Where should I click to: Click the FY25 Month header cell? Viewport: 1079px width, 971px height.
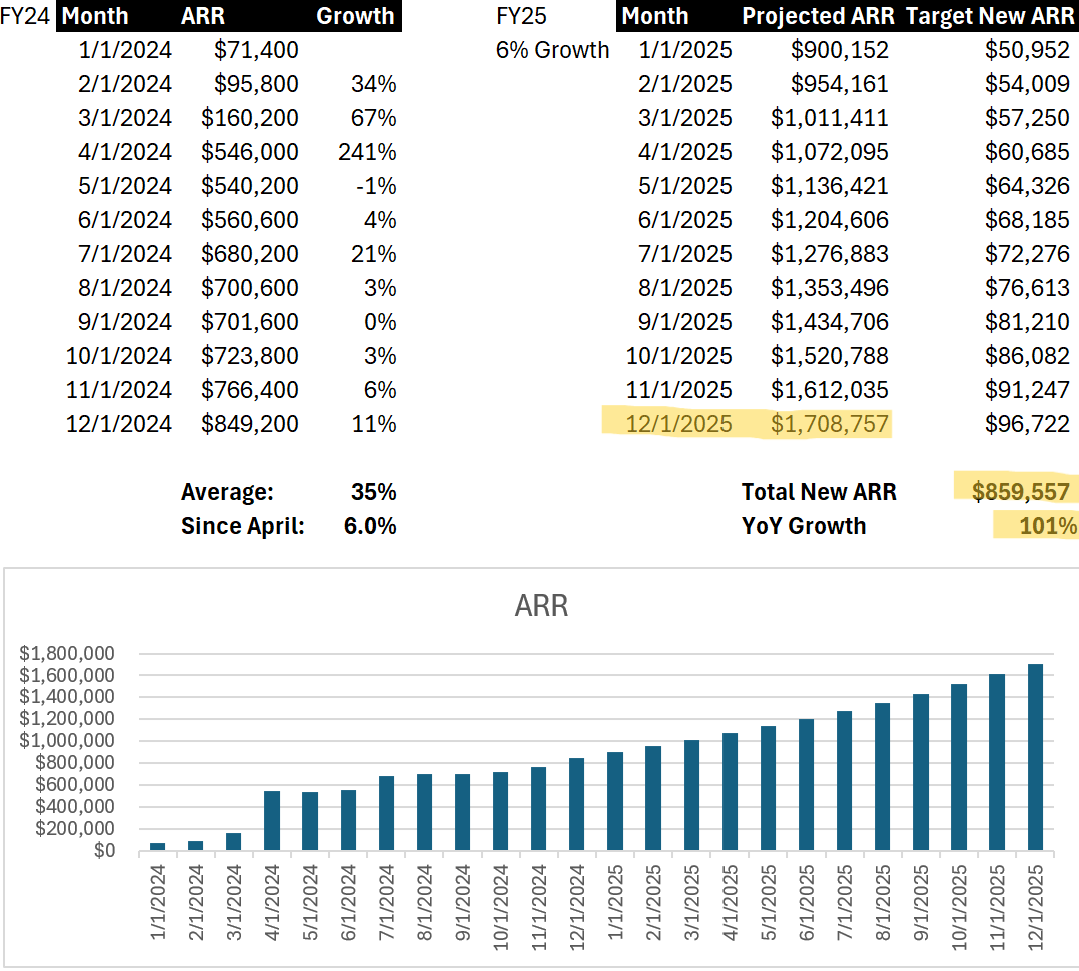[x=655, y=16]
